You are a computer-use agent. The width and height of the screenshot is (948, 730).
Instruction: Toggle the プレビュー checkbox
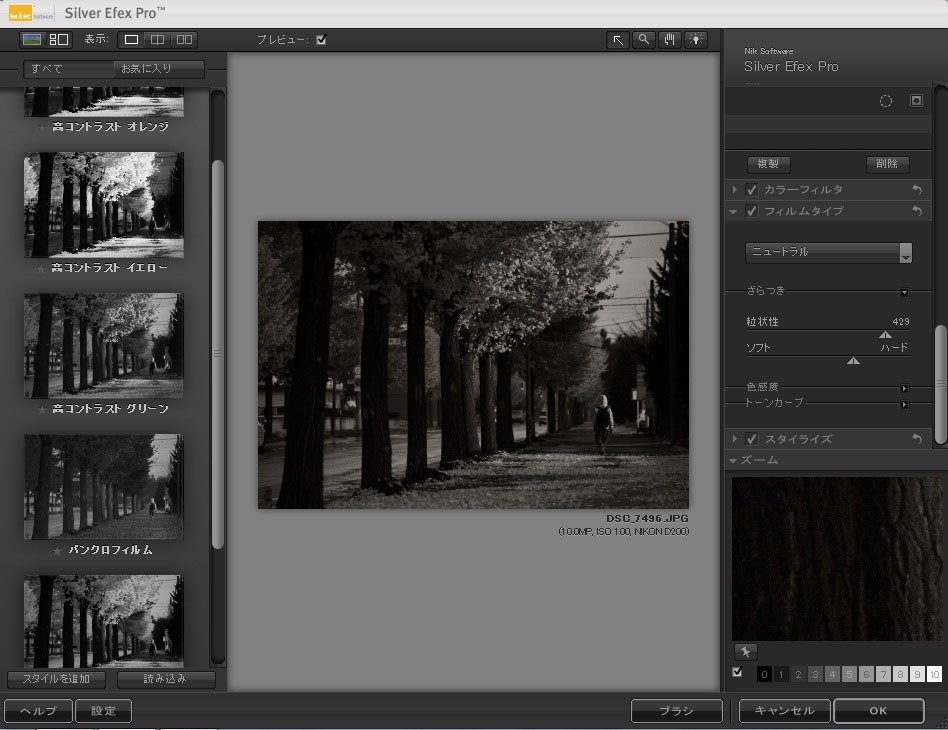(321, 40)
